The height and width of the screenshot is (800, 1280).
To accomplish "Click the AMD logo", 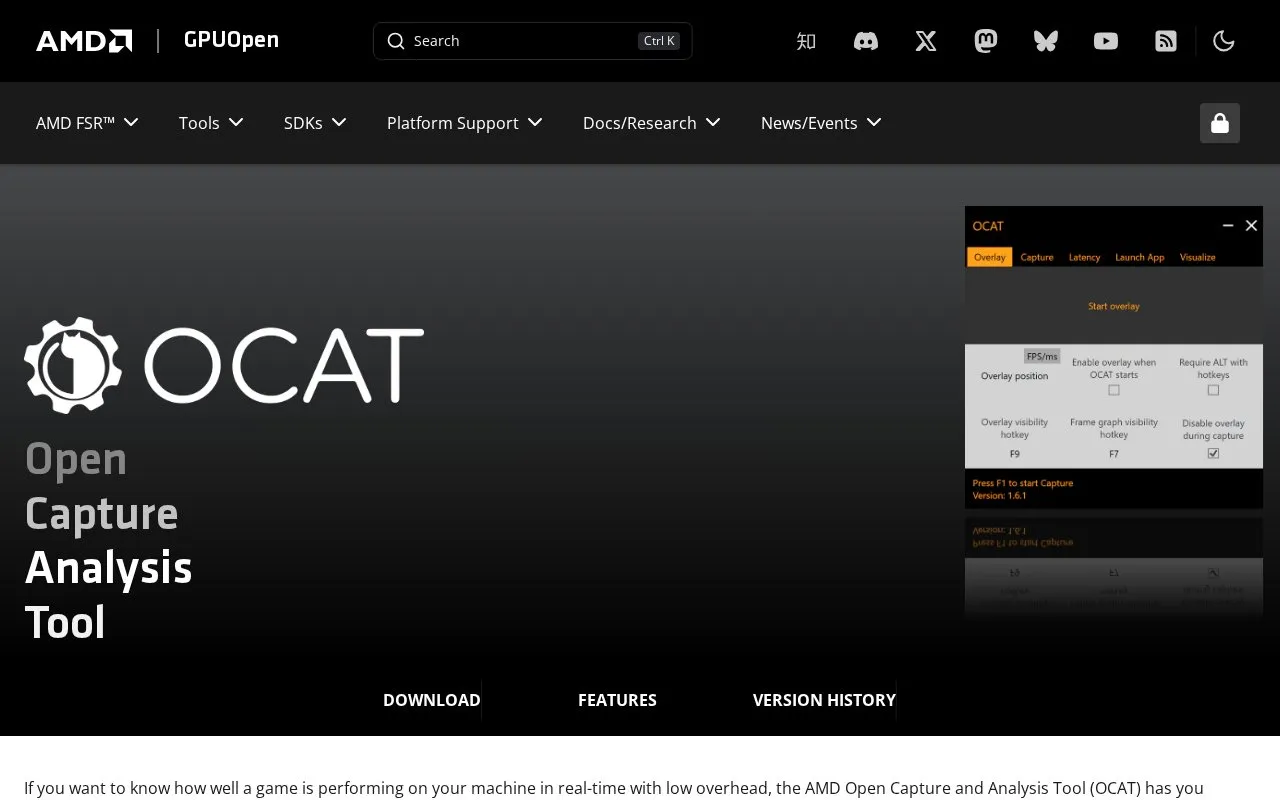I will [84, 41].
